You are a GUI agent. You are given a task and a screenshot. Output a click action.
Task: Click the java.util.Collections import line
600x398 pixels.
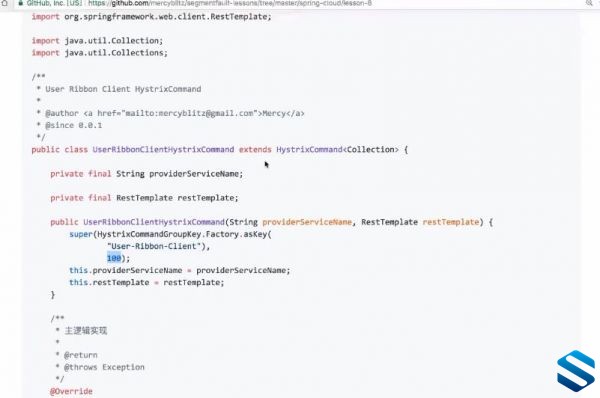[x=99, y=53]
